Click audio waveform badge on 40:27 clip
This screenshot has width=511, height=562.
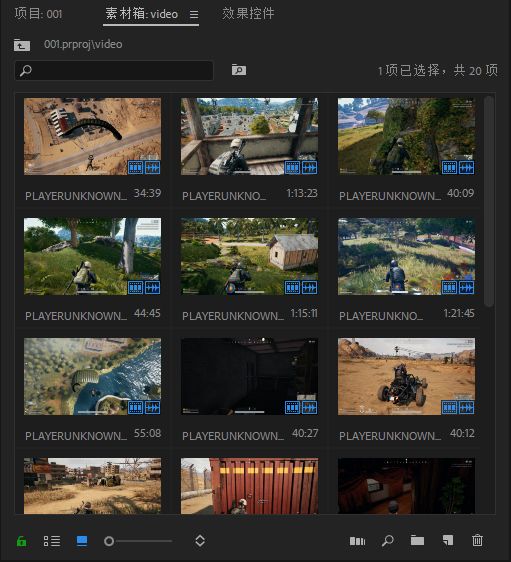(309, 408)
